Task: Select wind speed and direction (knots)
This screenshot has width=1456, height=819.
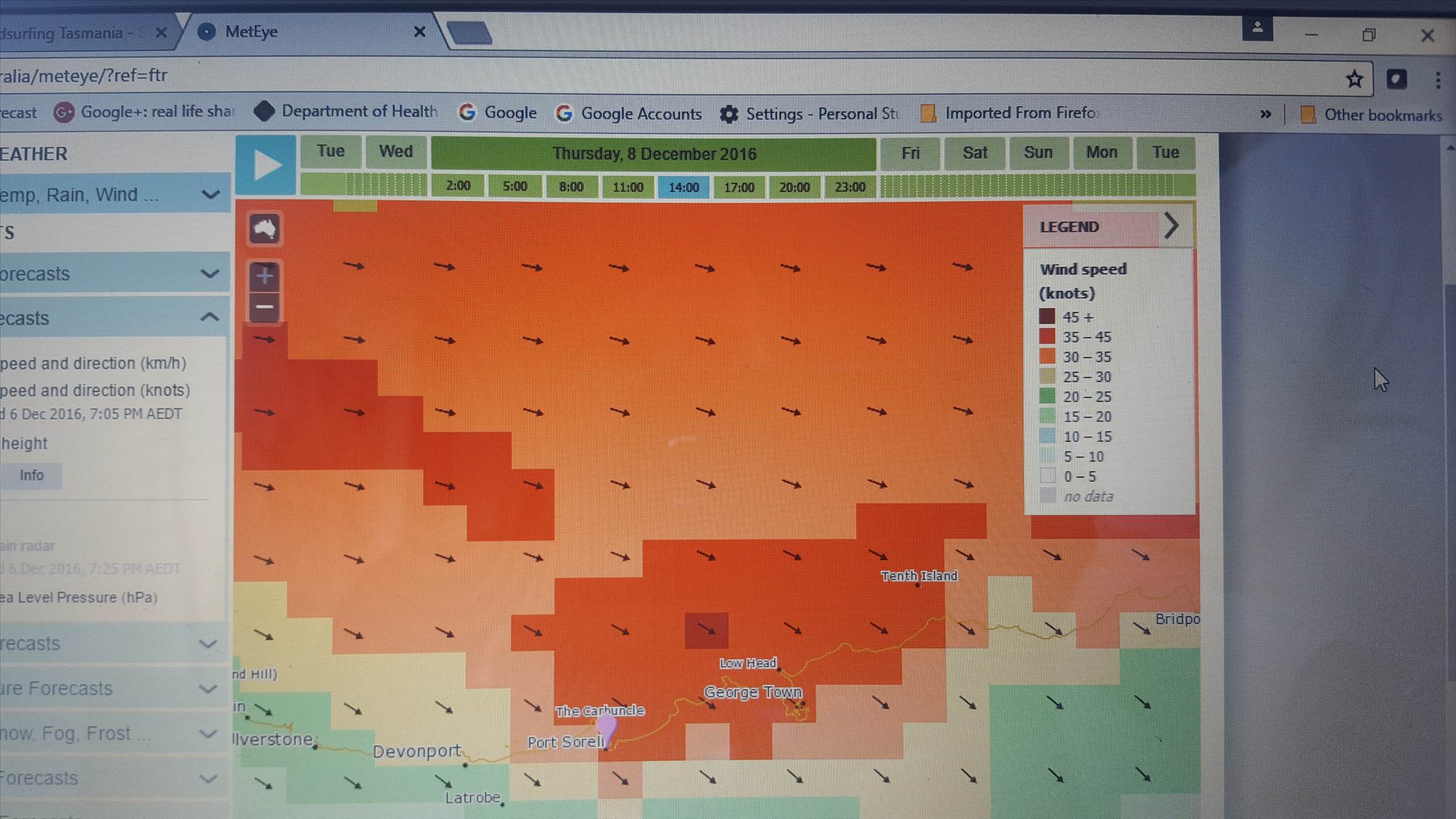Action: pyautogui.click(x=95, y=390)
